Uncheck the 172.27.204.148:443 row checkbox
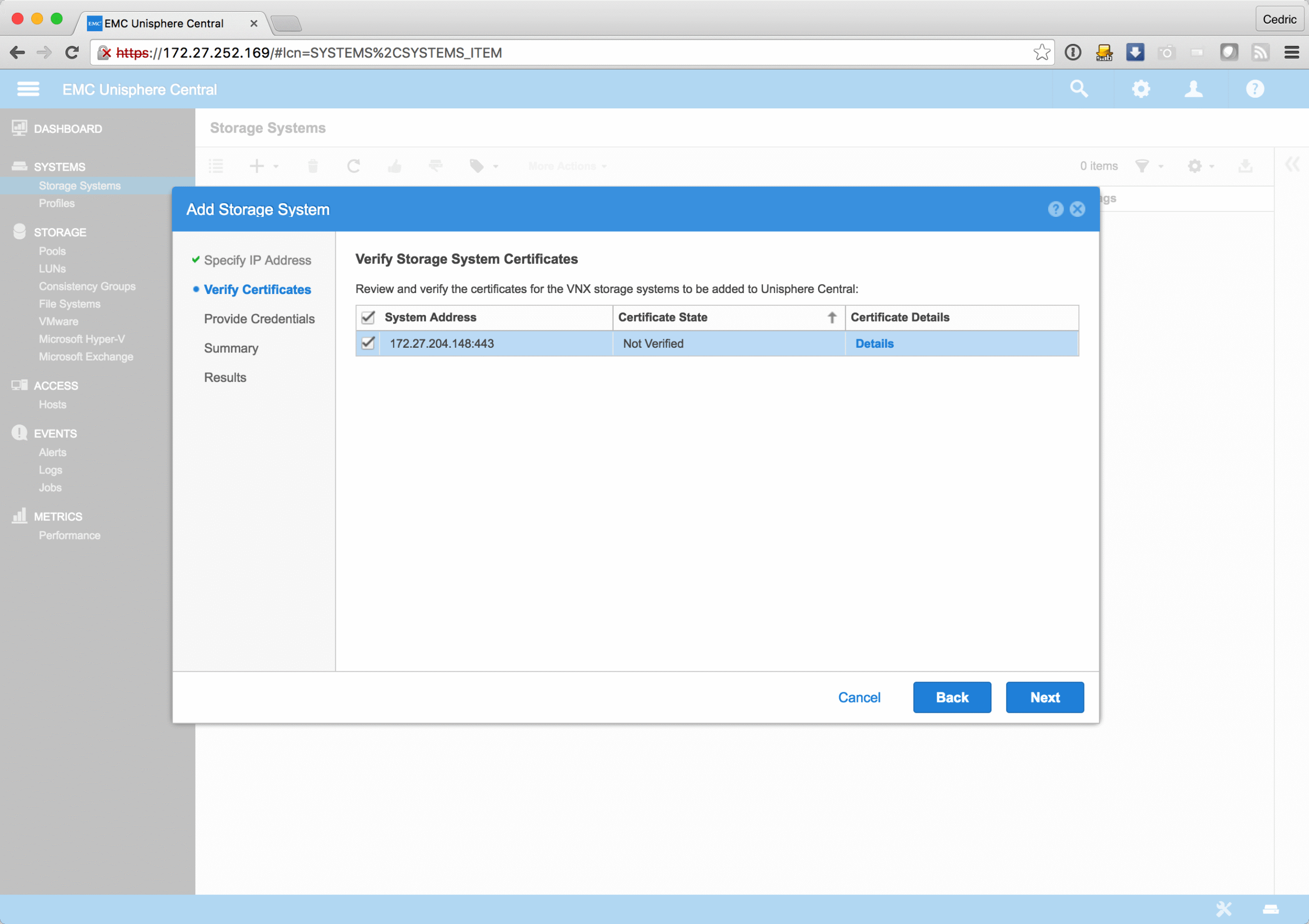 coord(368,343)
